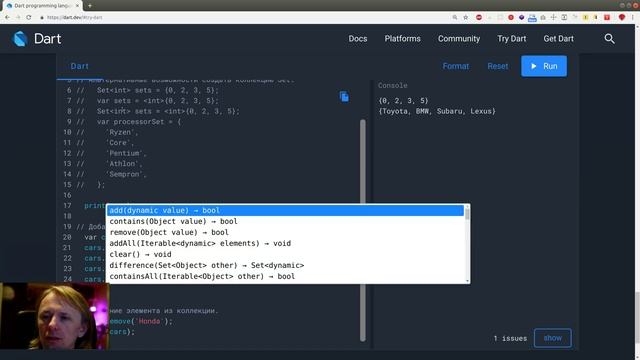Open the Community menu

(459, 39)
